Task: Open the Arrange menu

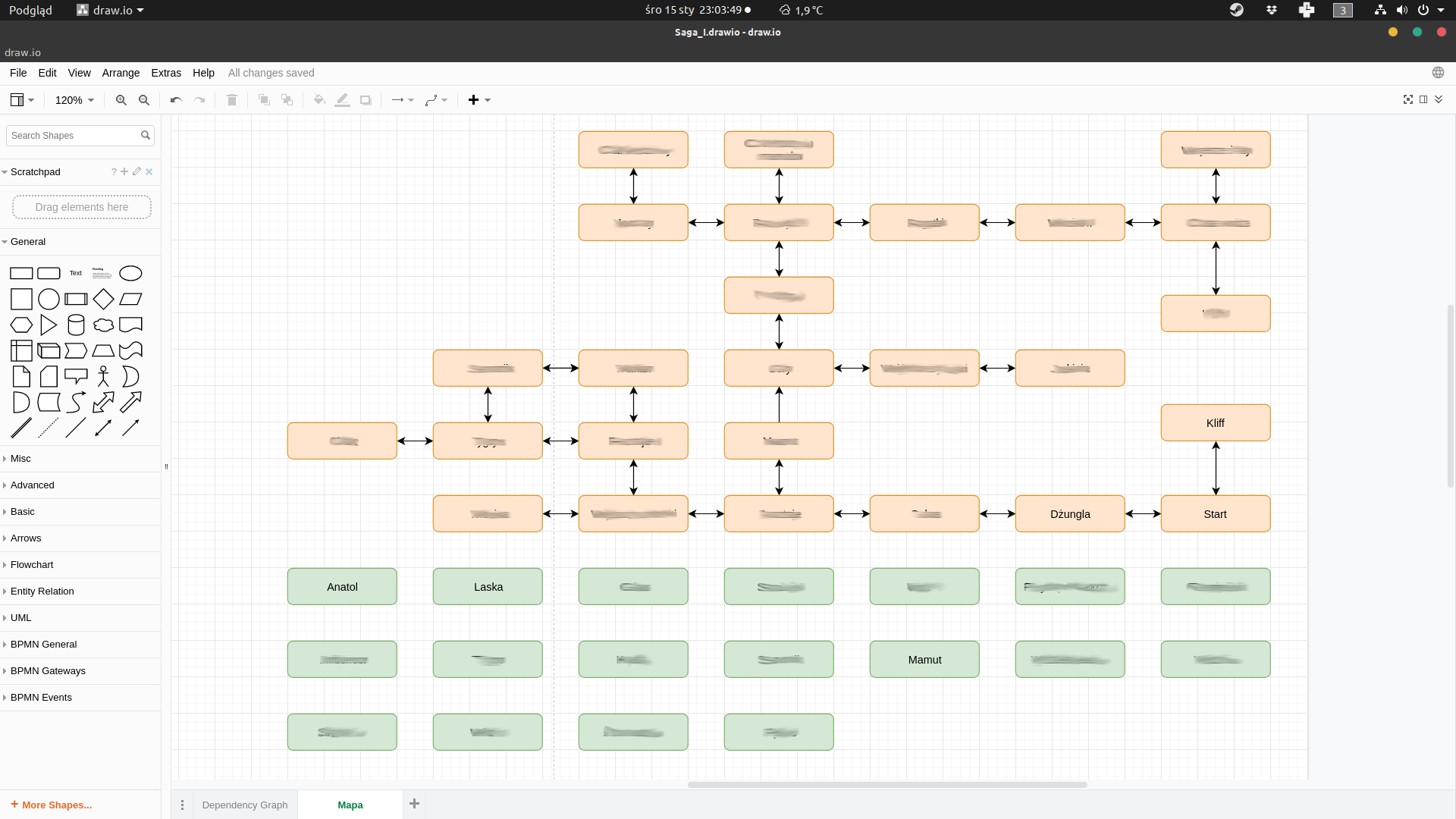Action: (121, 73)
